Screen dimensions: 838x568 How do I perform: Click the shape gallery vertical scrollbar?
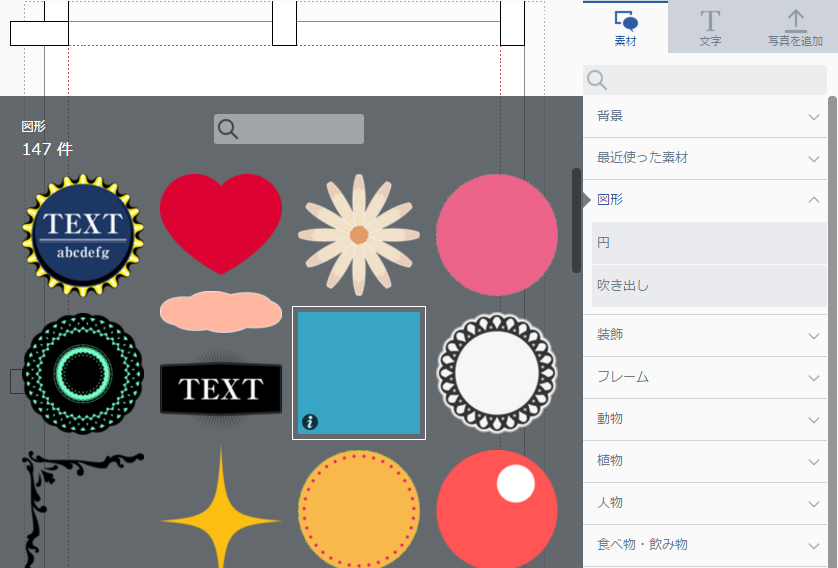click(x=576, y=220)
